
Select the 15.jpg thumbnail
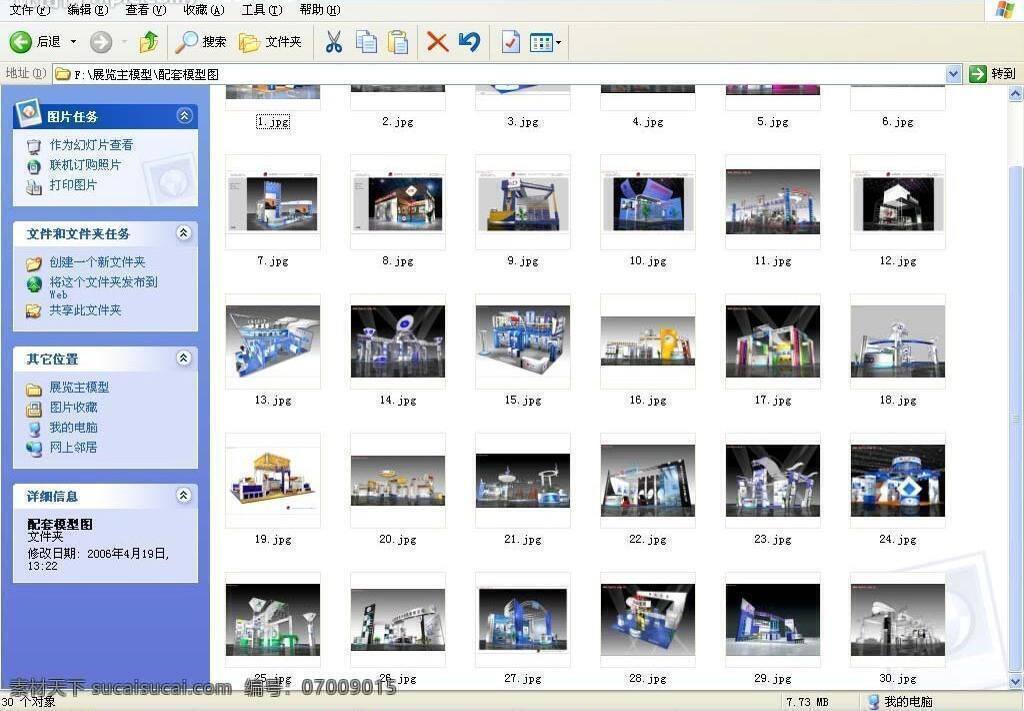pyautogui.click(x=523, y=341)
